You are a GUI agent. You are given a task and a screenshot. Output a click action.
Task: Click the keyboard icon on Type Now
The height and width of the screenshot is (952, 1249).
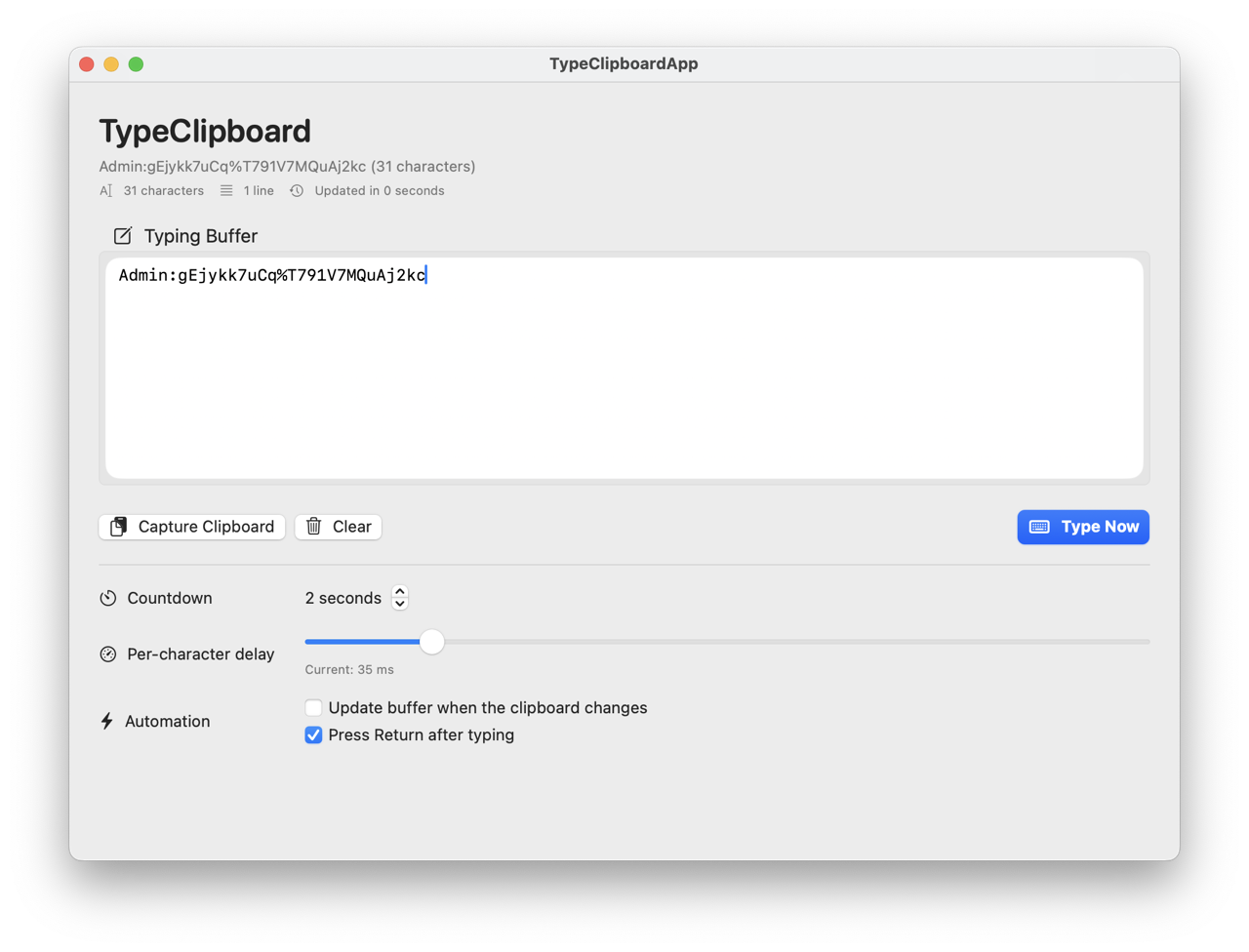[1039, 527]
